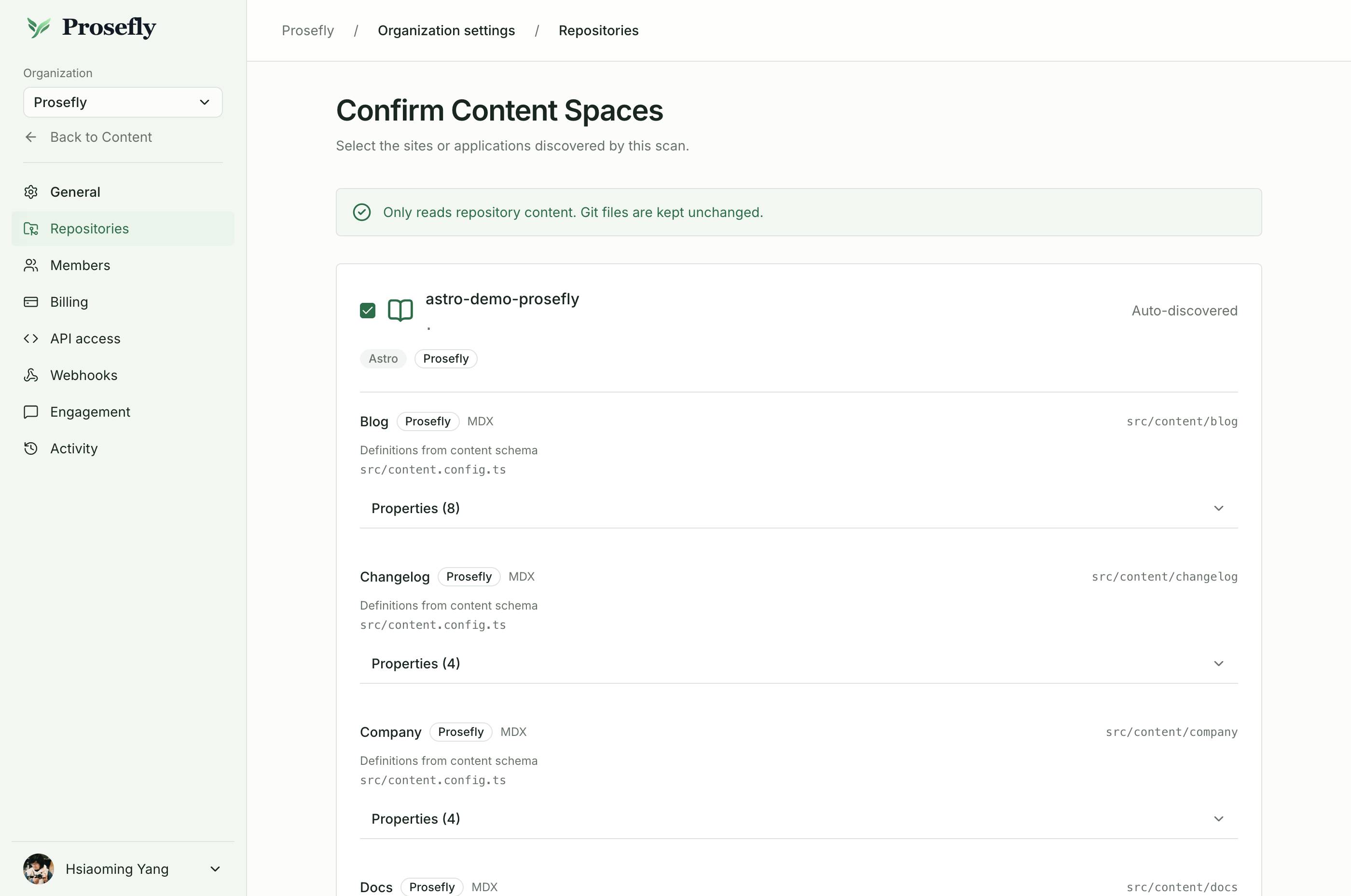Open the Prosefly organization dropdown
Viewport: 1351px width, 896px height.
coord(123,102)
